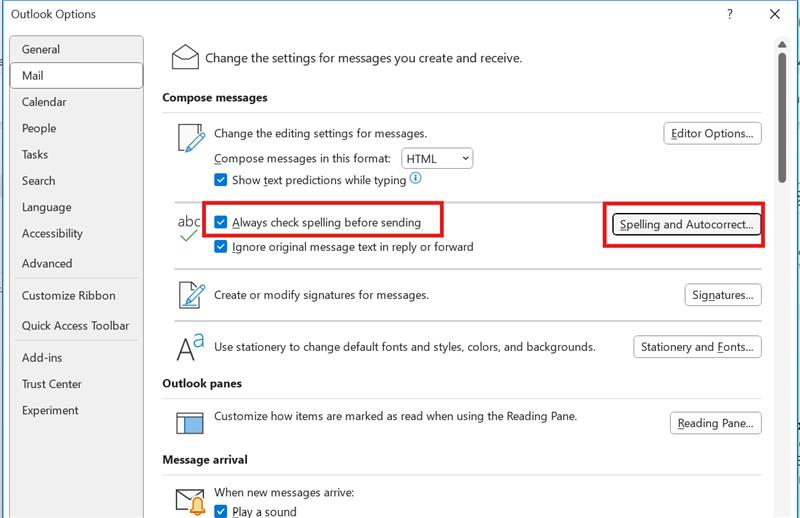This screenshot has height=518, width=800.
Task: Switch to the Calendar options
Action: pos(77,102)
